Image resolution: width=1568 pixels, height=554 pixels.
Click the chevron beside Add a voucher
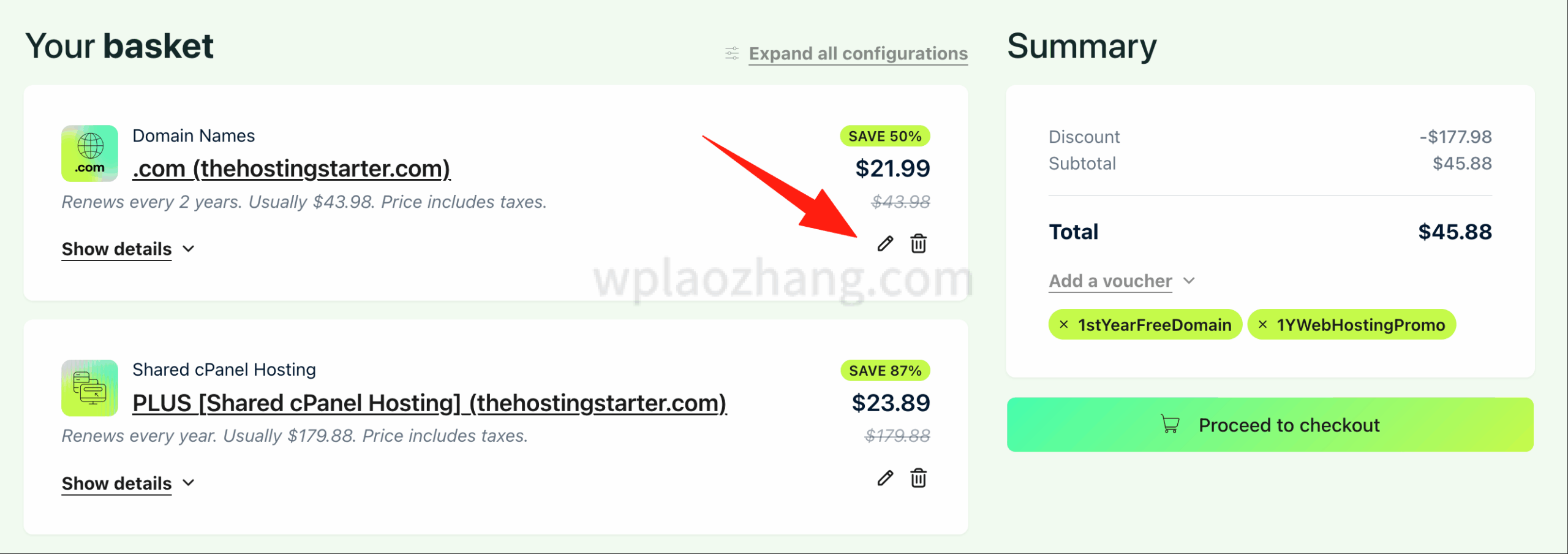click(1189, 281)
